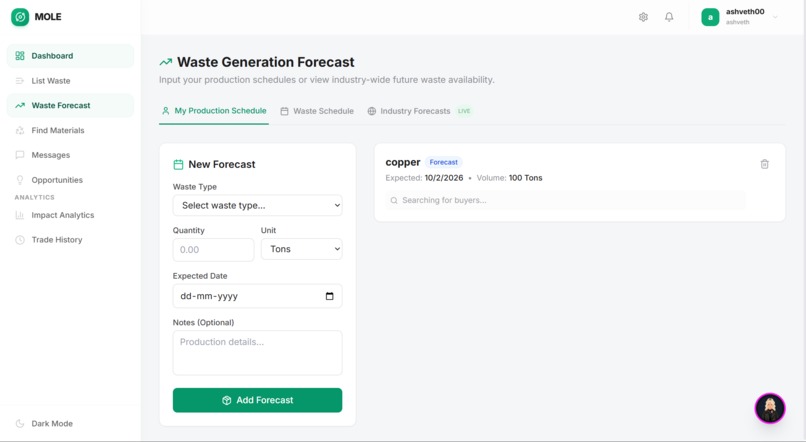
Task: Click the LIVE badge next to Industry Forecasts
Action: coord(464,111)
